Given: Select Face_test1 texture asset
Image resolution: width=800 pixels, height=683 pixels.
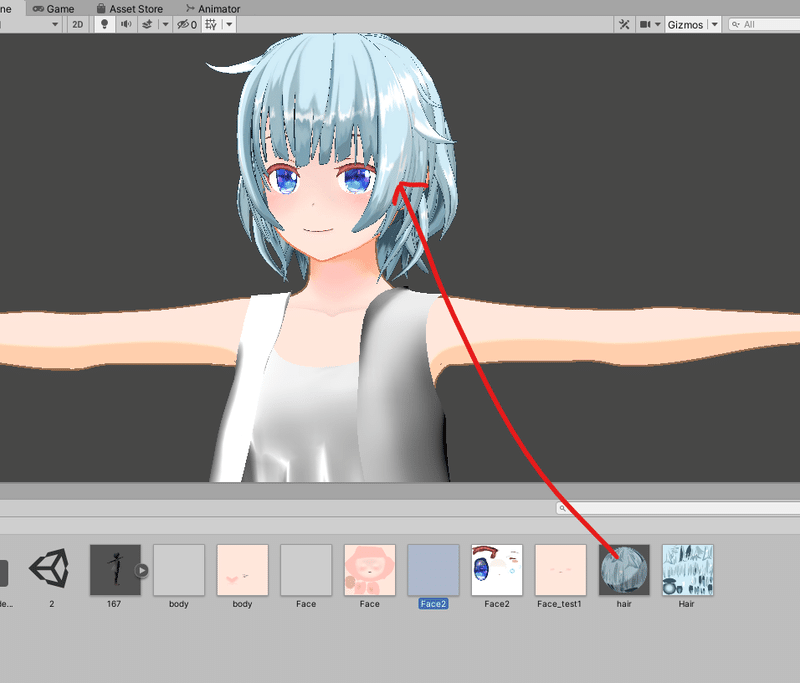Looking at the screenshot, I should click(560, 570).
